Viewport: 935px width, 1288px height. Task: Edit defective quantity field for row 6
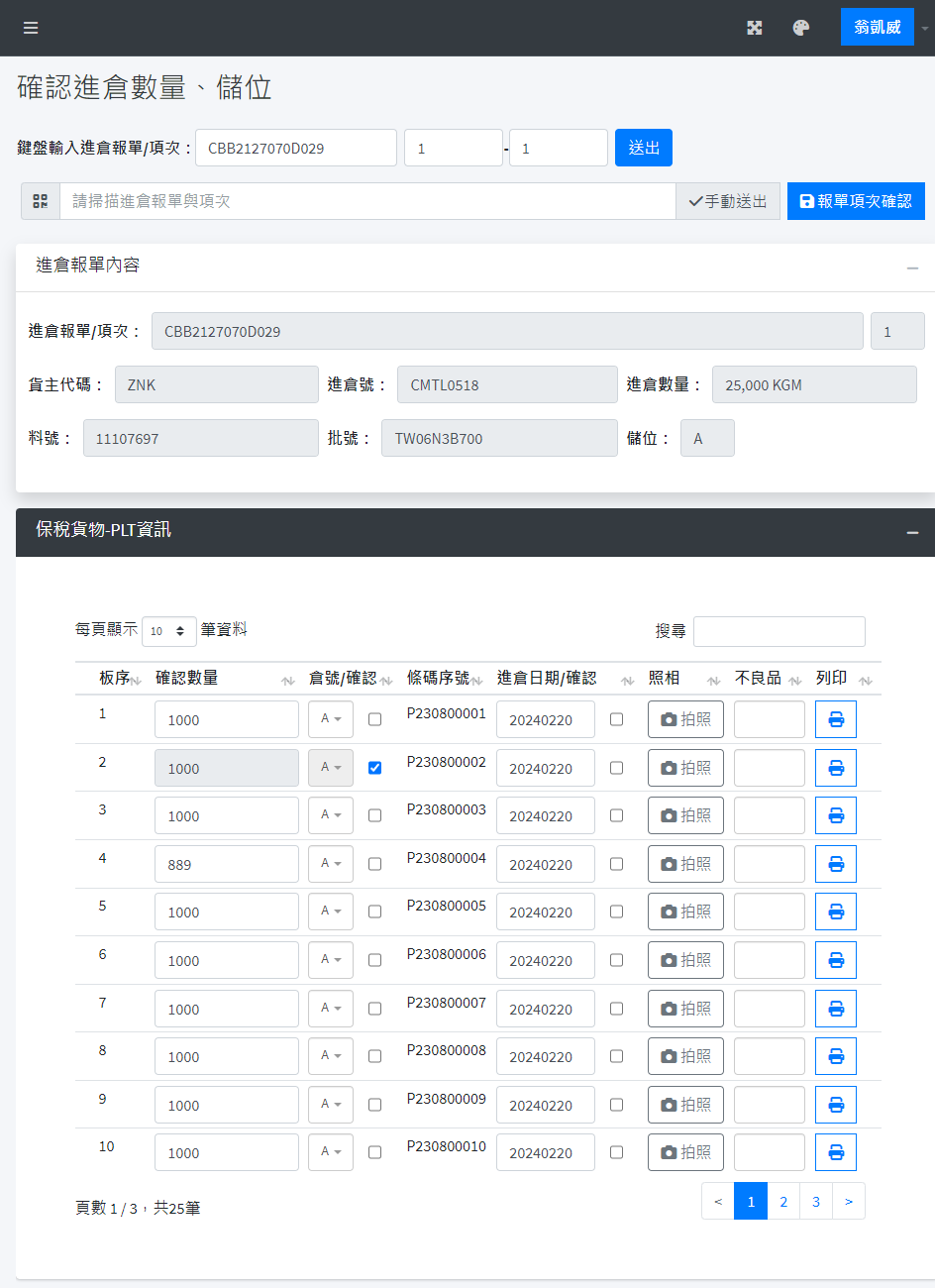coord(770,960)
